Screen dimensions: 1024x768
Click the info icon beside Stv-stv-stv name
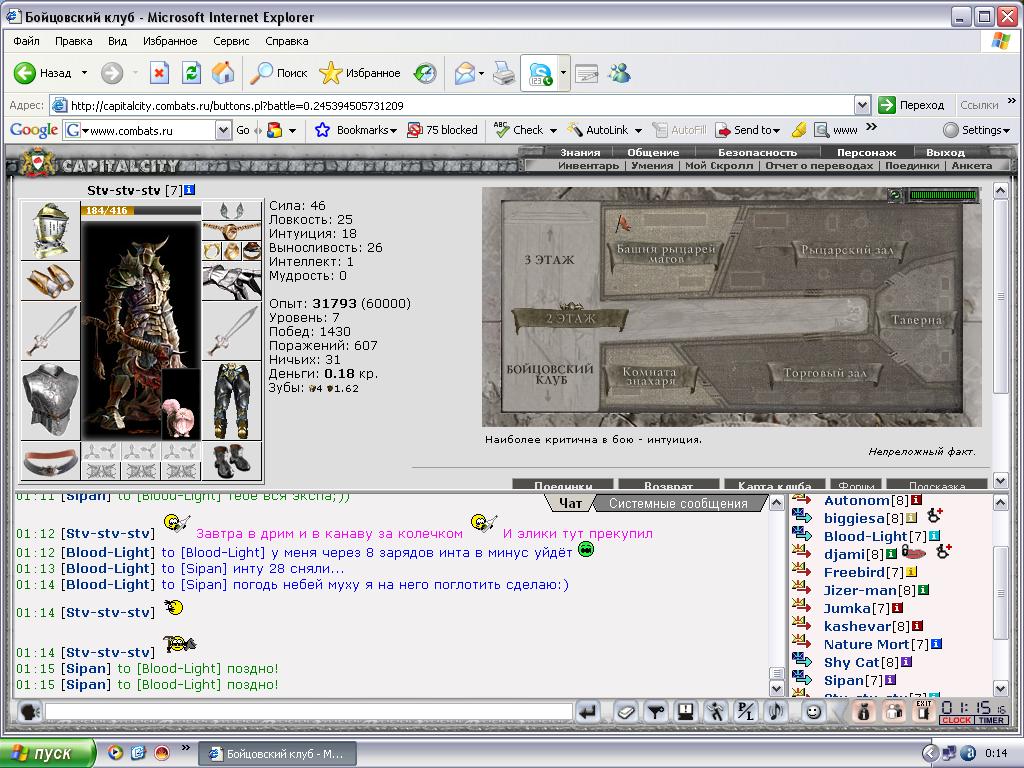(189, 190)
